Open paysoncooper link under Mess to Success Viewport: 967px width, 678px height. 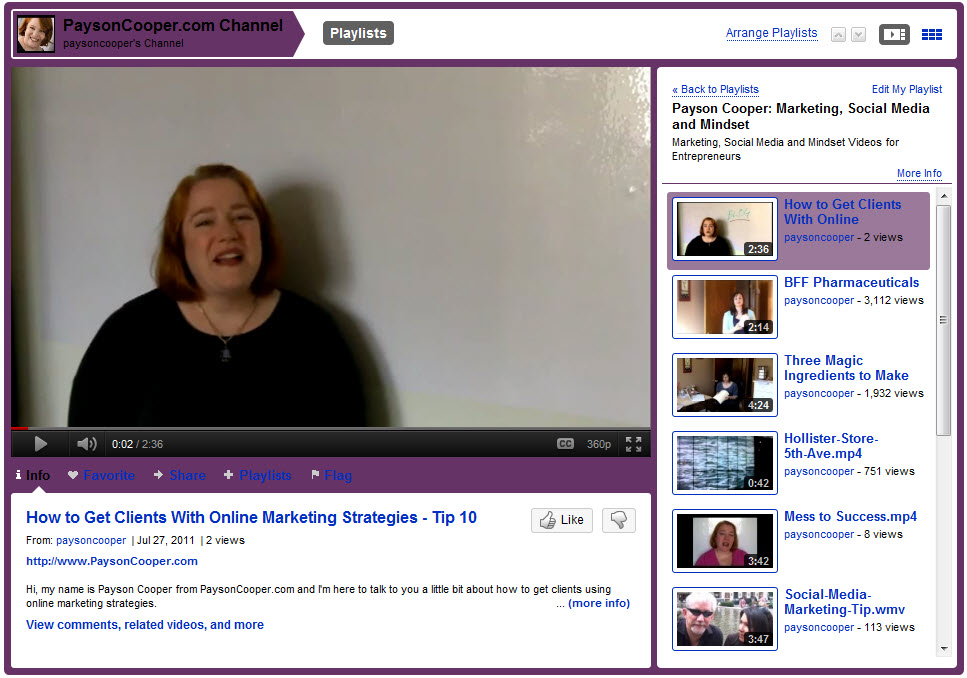pyautogui.click(x=819, y=534)
